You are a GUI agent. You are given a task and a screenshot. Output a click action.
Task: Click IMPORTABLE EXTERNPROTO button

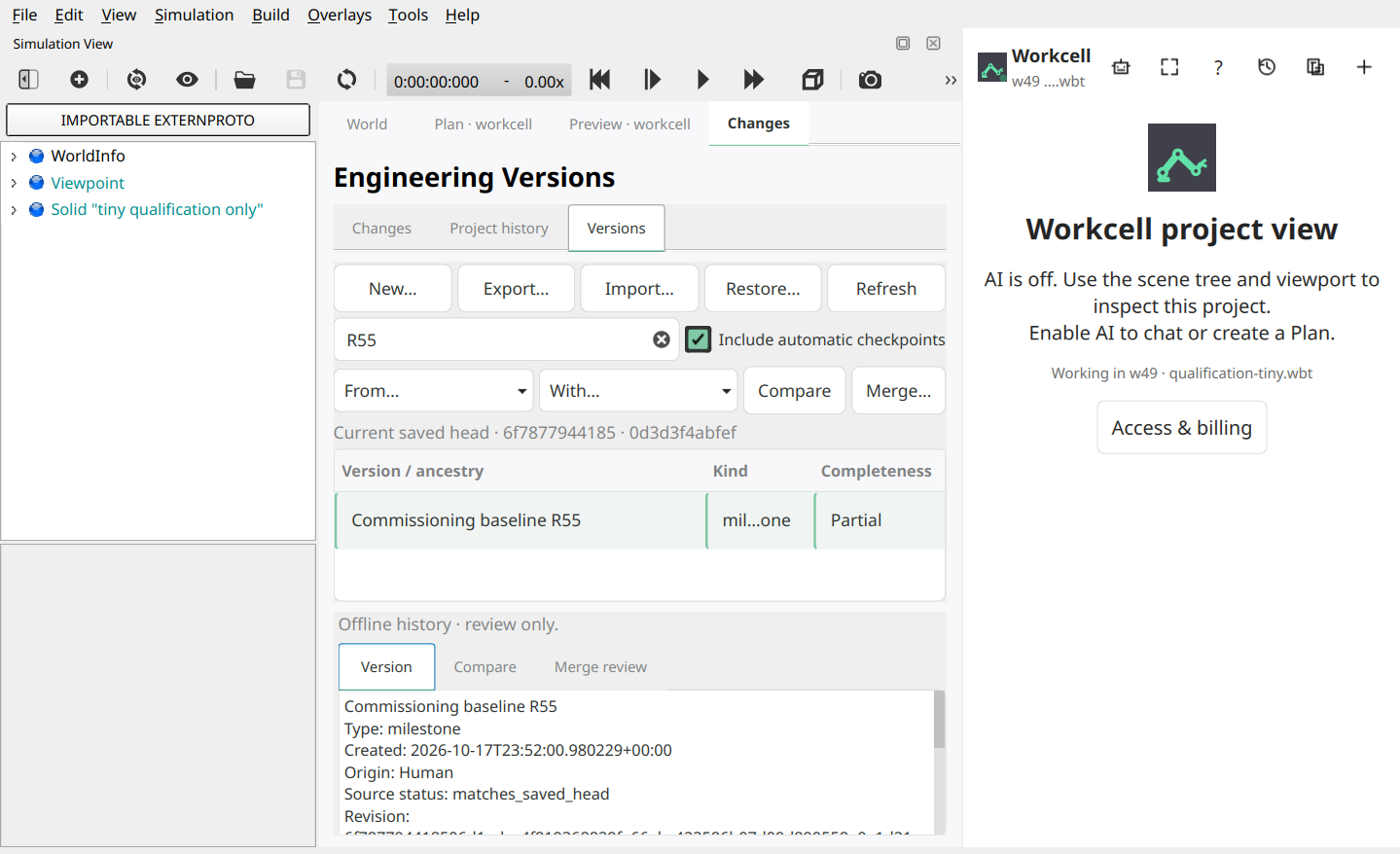pyautogui.click(x=158, y=120)
